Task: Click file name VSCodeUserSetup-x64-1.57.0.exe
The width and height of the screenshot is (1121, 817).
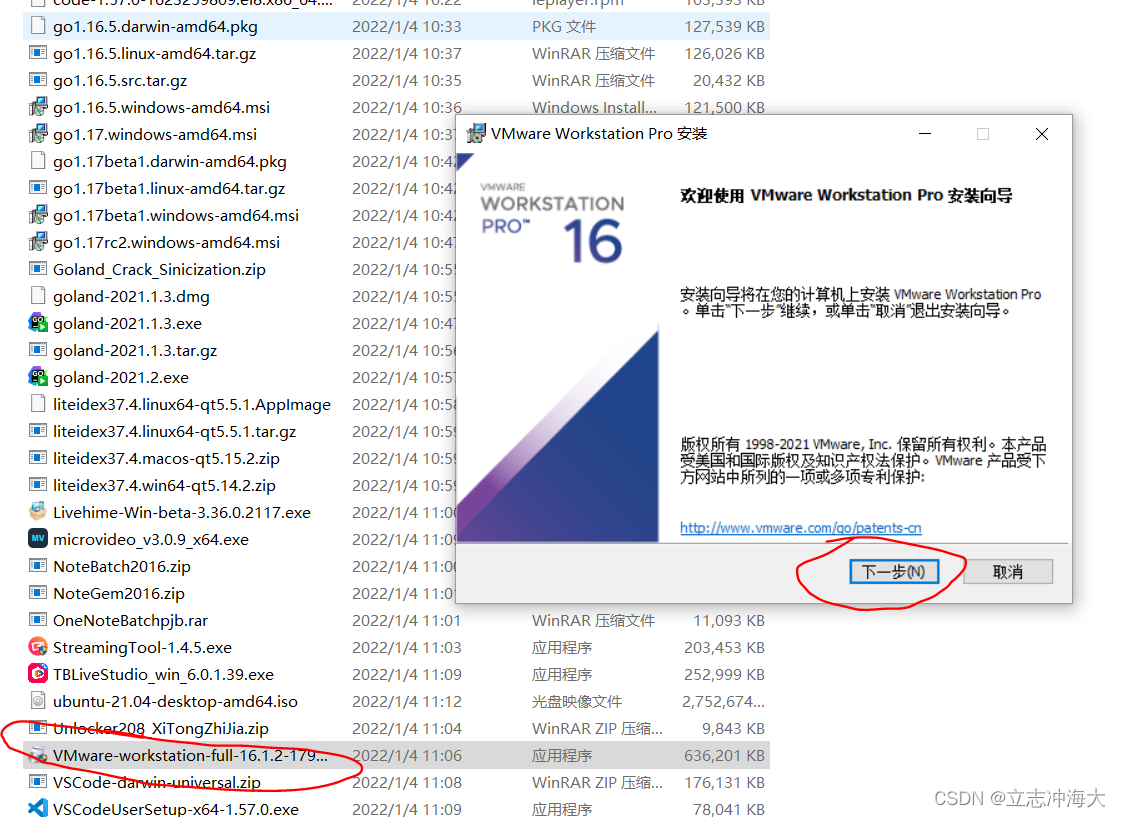Action: pos(176,809)
